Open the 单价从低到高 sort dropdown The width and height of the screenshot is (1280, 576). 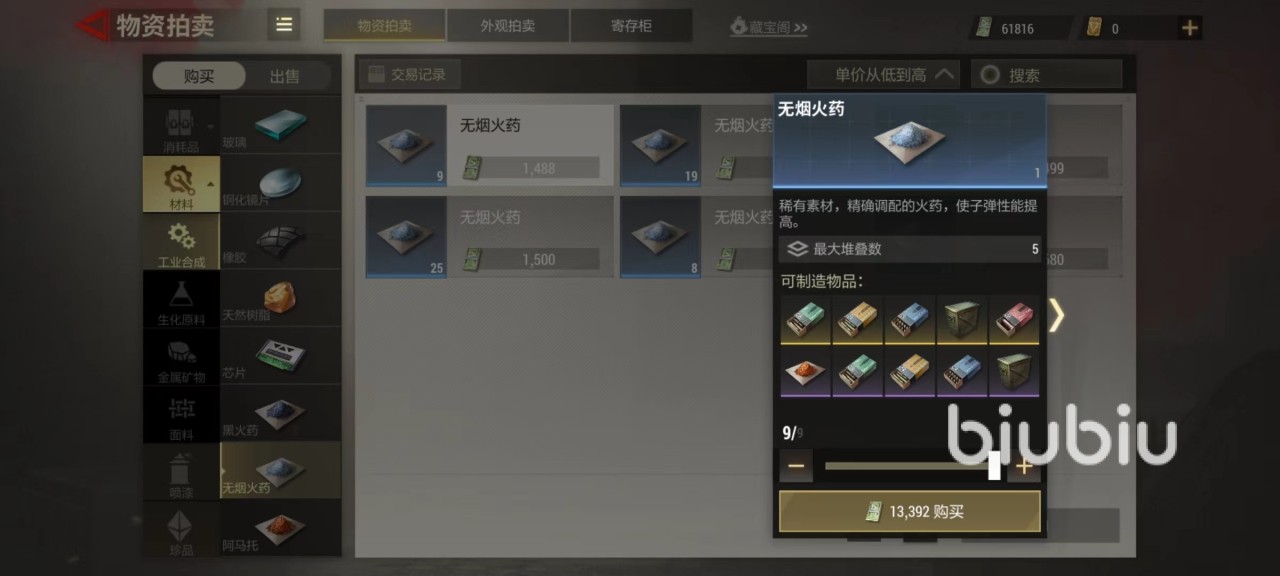point(883,74)
